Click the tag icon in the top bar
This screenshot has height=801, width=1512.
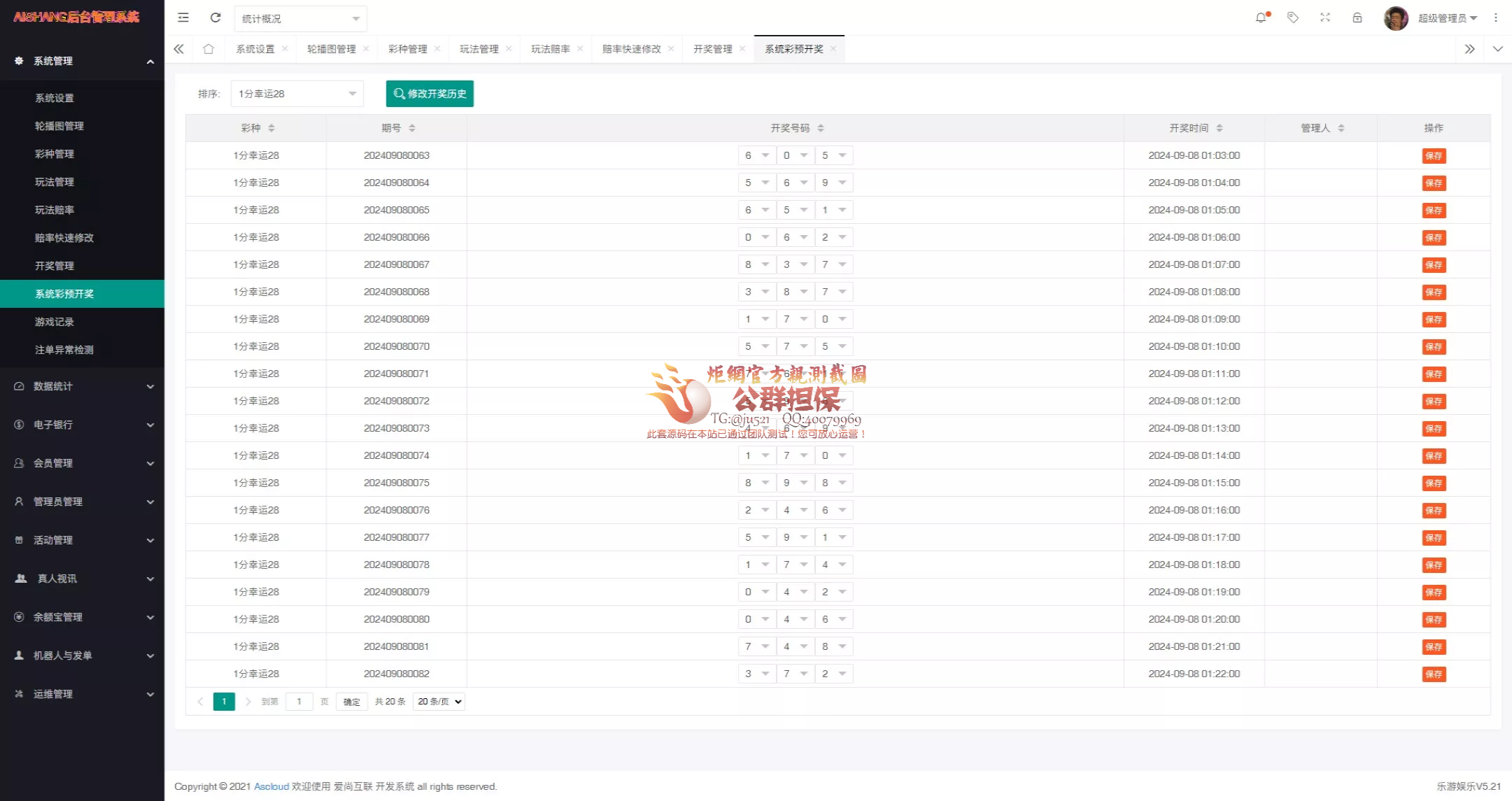1294,17
